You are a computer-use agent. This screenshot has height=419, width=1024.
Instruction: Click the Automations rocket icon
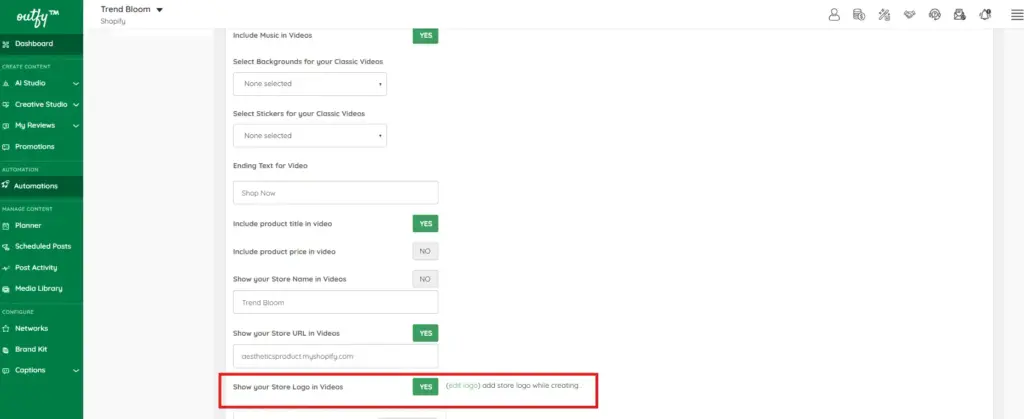pos(6,185)
